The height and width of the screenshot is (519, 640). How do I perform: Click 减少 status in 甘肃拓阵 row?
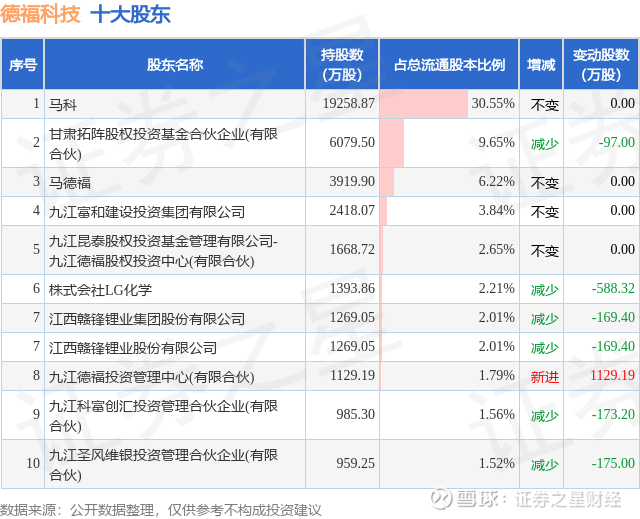point(544,144)
